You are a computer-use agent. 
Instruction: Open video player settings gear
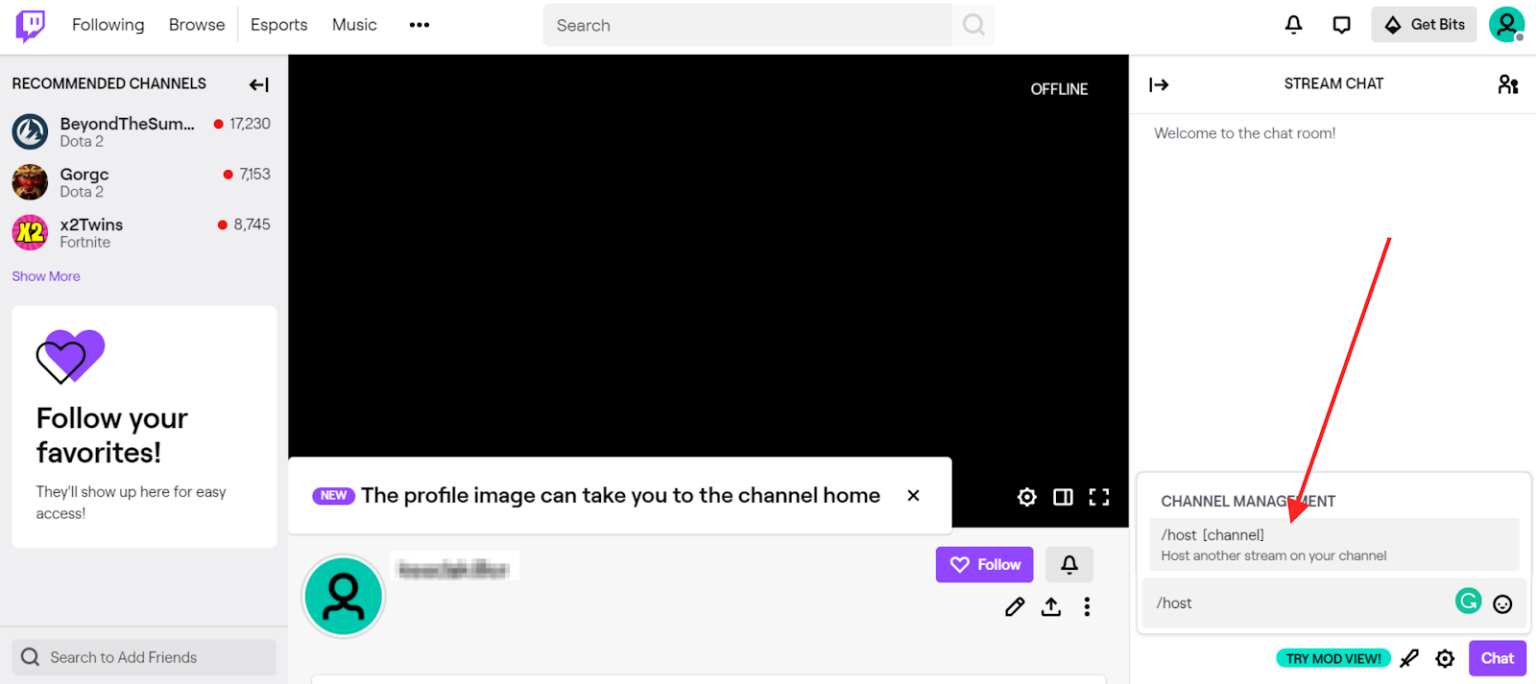(1027, 497)
